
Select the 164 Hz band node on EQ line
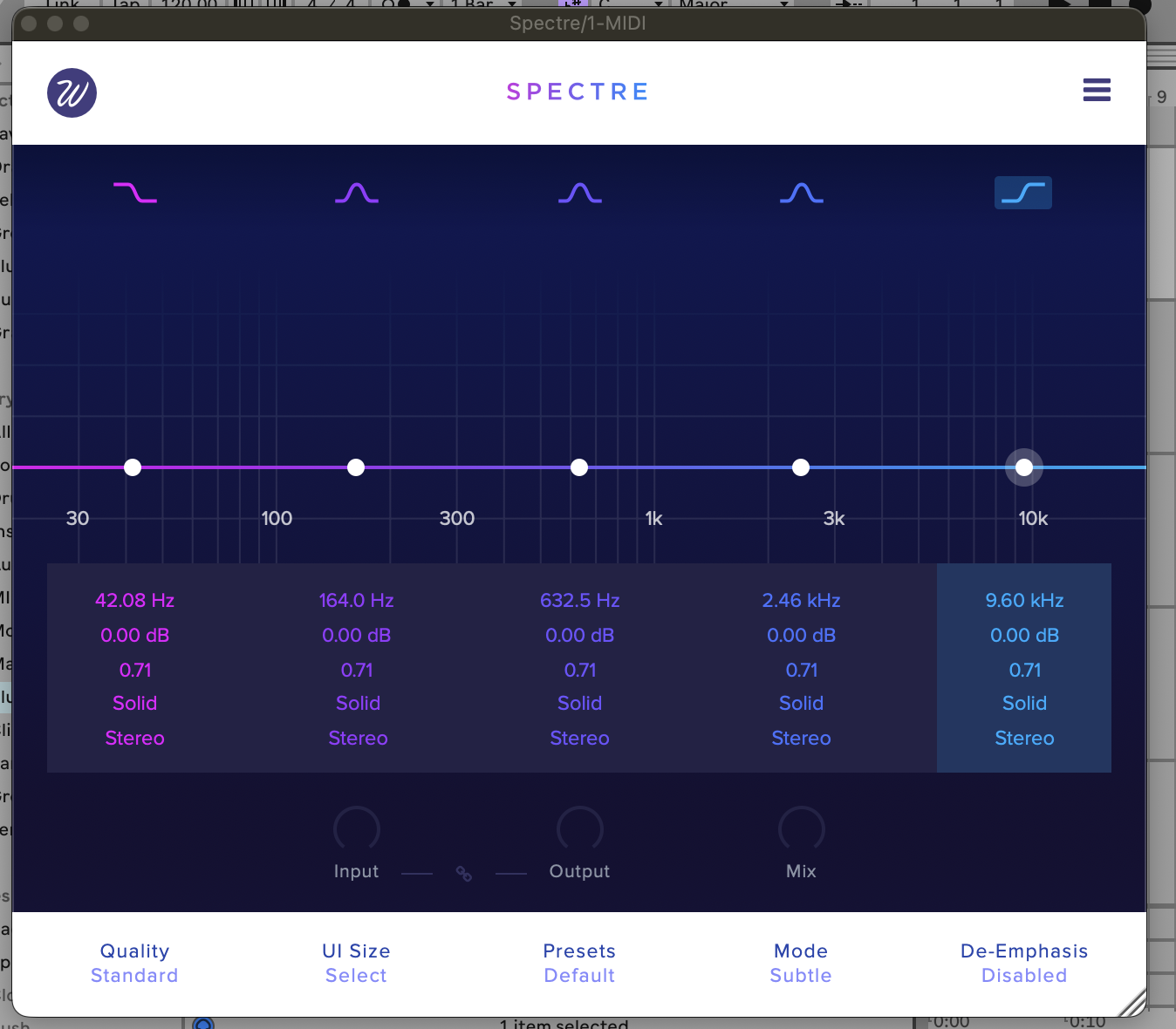(x=356, y=467)
